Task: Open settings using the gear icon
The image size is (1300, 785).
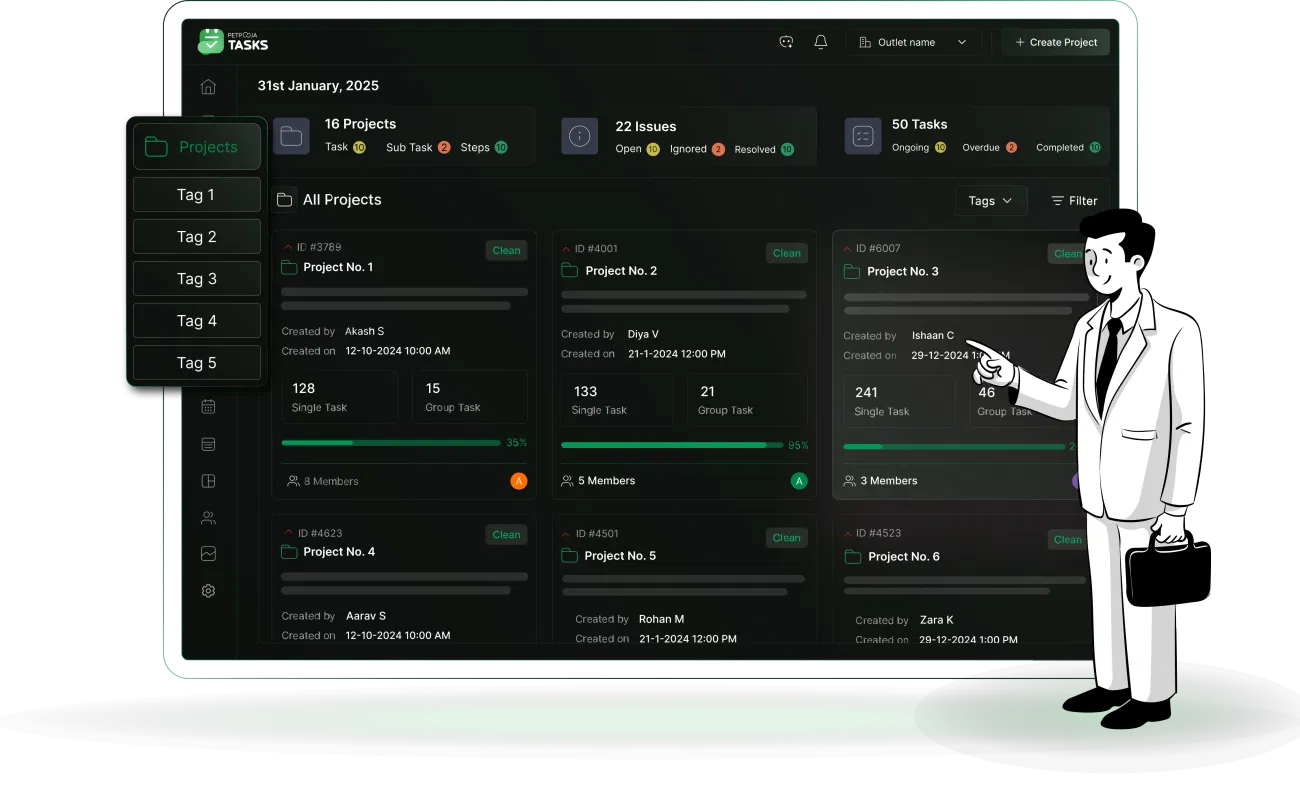Action: (x=208, y=590)
